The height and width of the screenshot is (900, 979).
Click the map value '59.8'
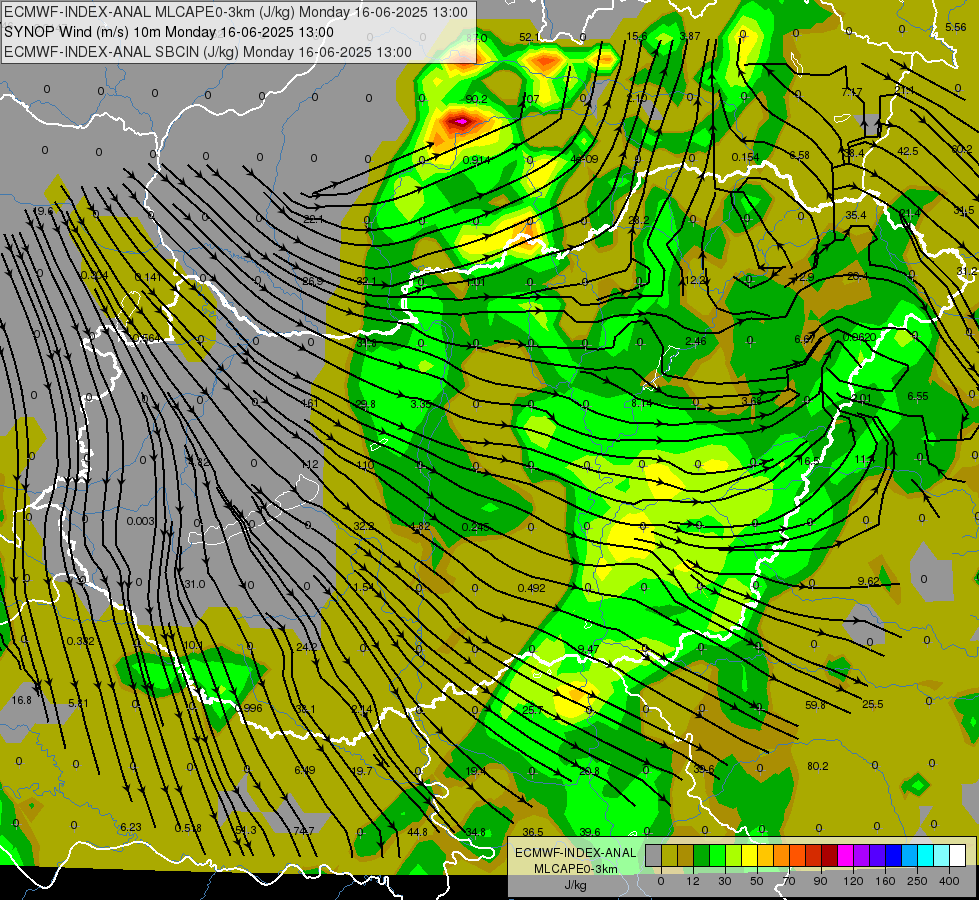click(815, 705)
